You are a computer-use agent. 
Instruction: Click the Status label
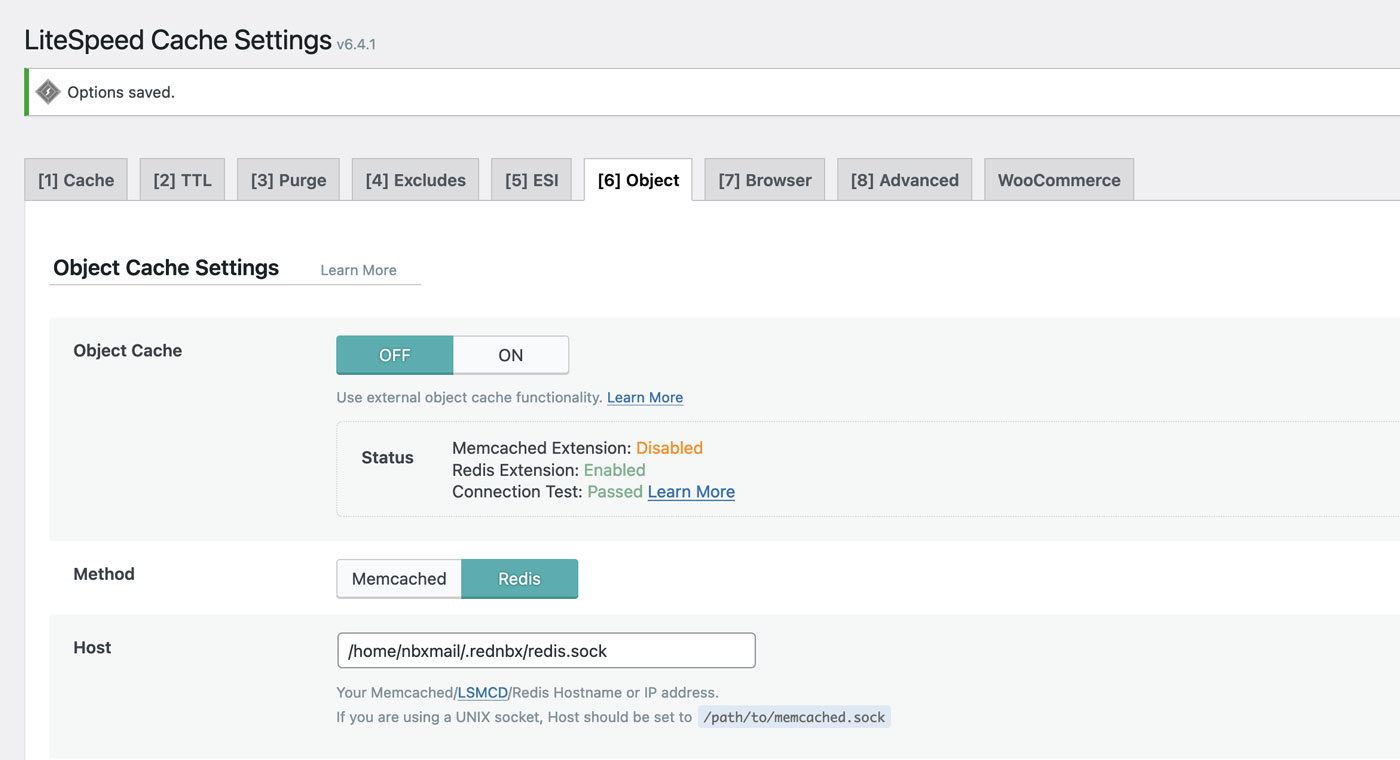(x=387, y=457)
